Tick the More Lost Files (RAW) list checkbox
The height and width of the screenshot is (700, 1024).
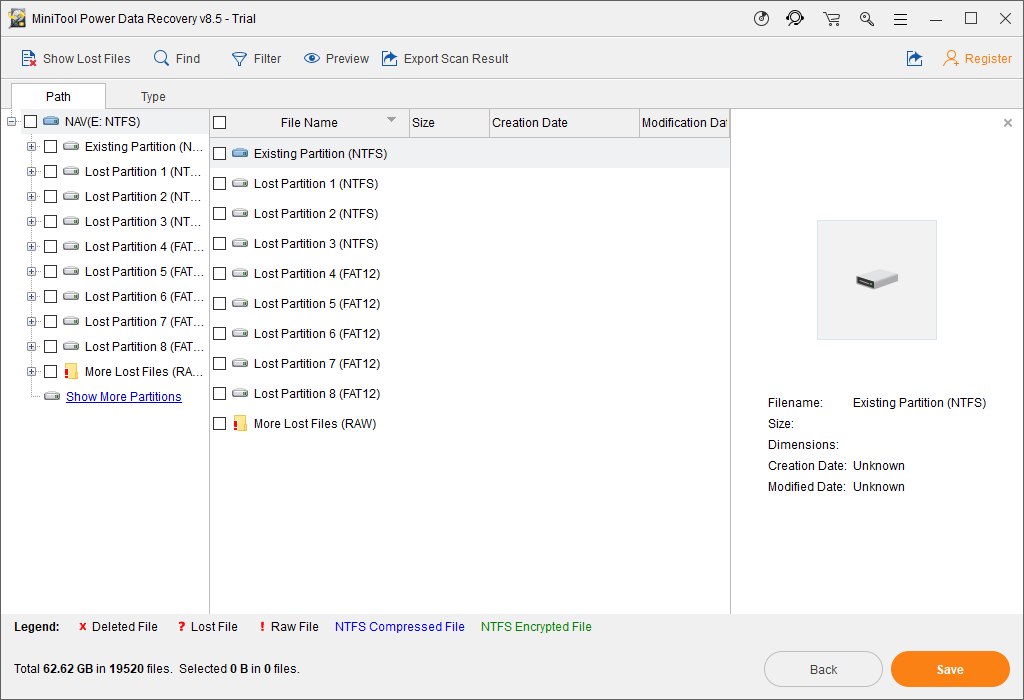(220, 424)
